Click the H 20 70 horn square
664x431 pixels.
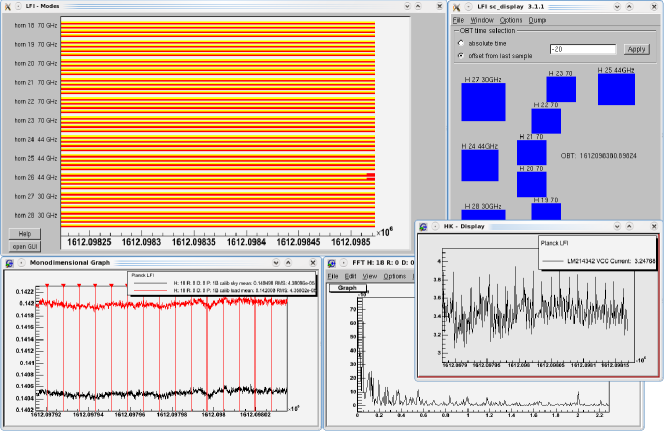click(x=531, y=184)
